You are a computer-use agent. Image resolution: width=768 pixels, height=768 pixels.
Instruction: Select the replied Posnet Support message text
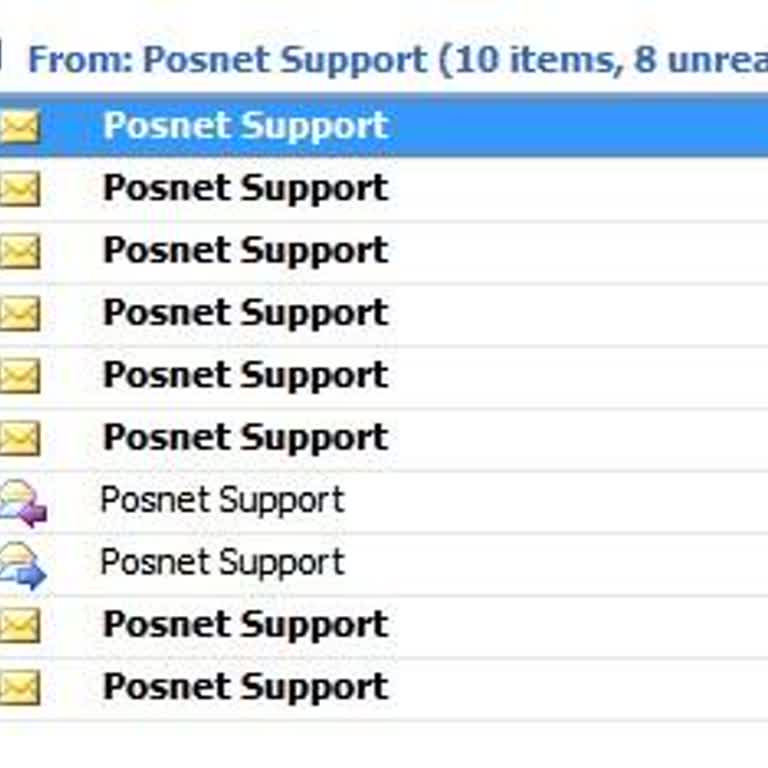pyautogui.click(x=222, y=500)
